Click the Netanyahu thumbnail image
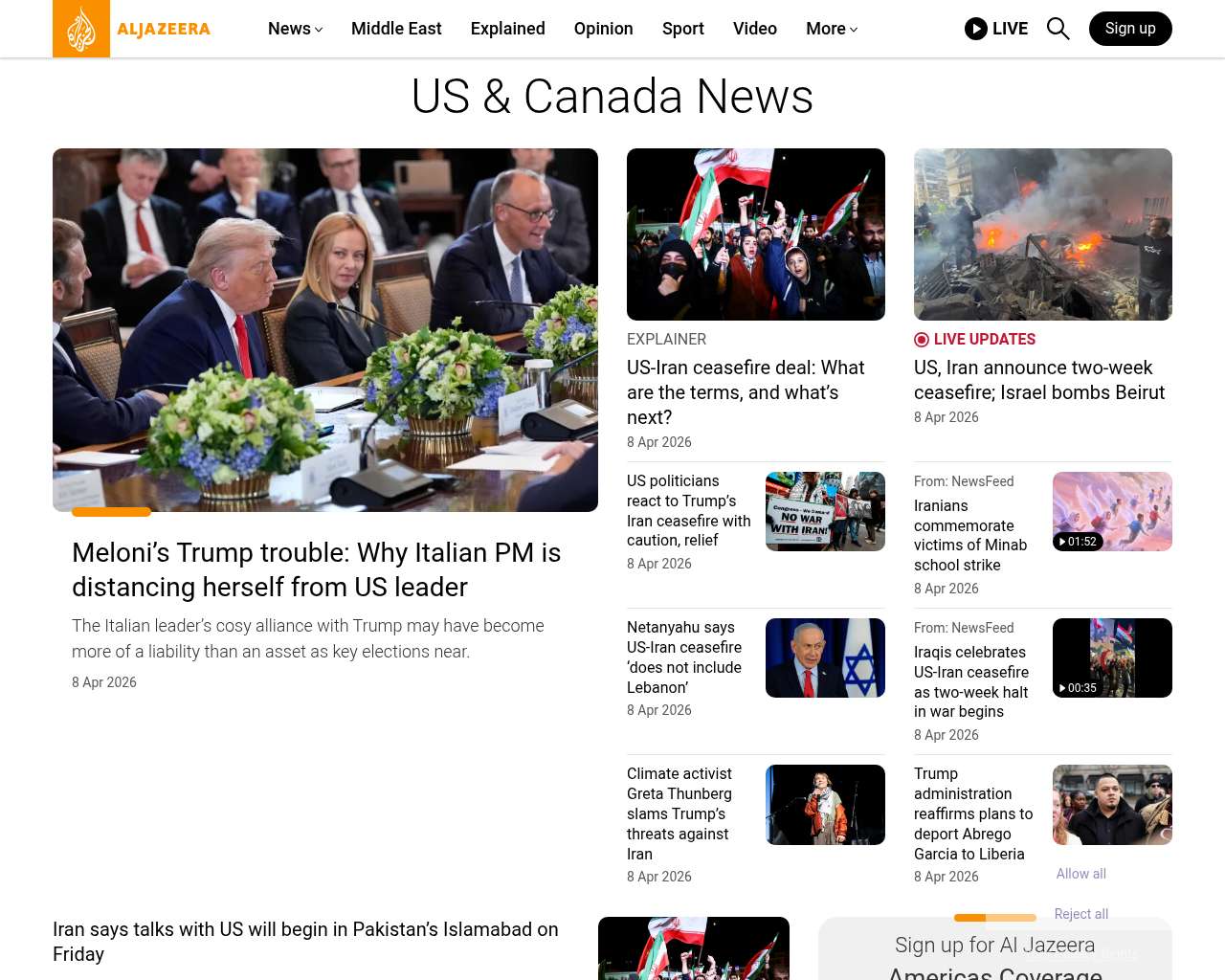1225x980 pixels. (825, 657)
